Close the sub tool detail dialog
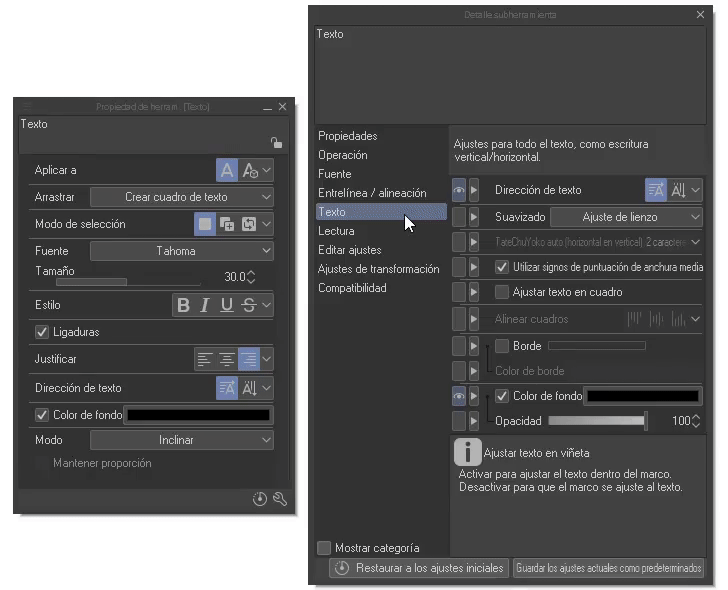 701,15
